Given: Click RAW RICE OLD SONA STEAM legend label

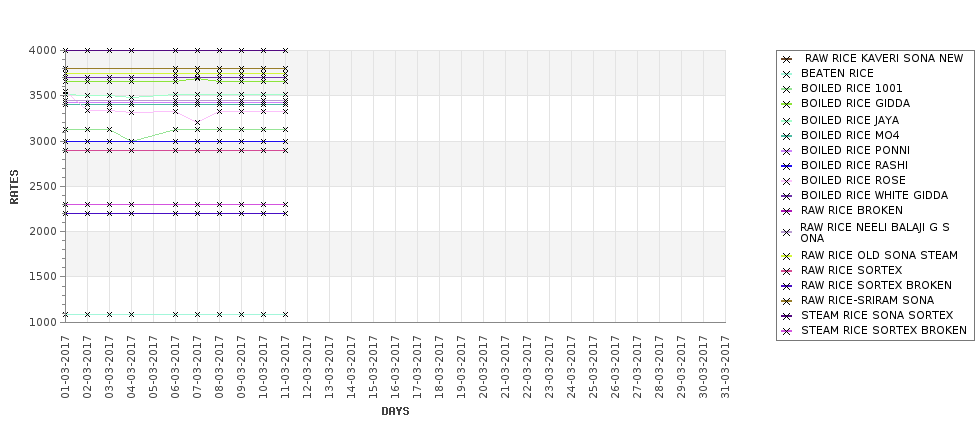Looking at the screenshot, I should click(x=879, y=256).
